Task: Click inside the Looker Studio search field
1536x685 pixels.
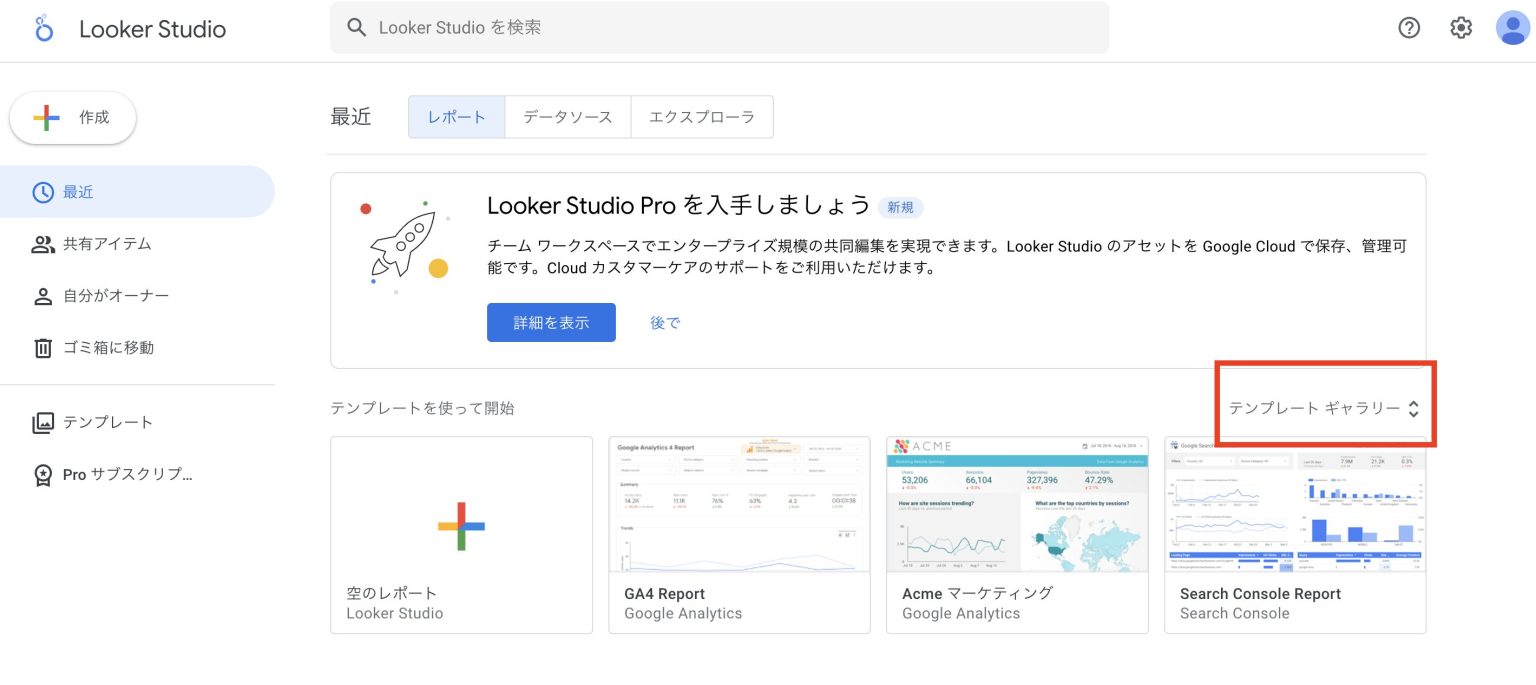Action: click(x=700, y=27)
